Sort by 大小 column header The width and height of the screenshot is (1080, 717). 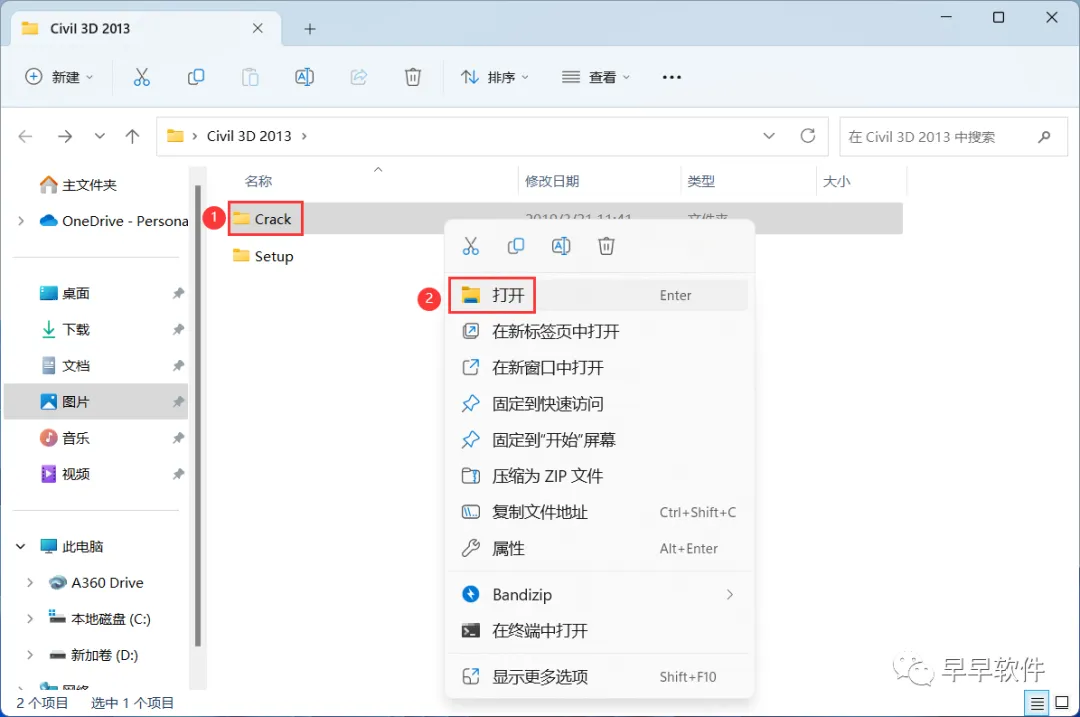click(x=836, y=181)
